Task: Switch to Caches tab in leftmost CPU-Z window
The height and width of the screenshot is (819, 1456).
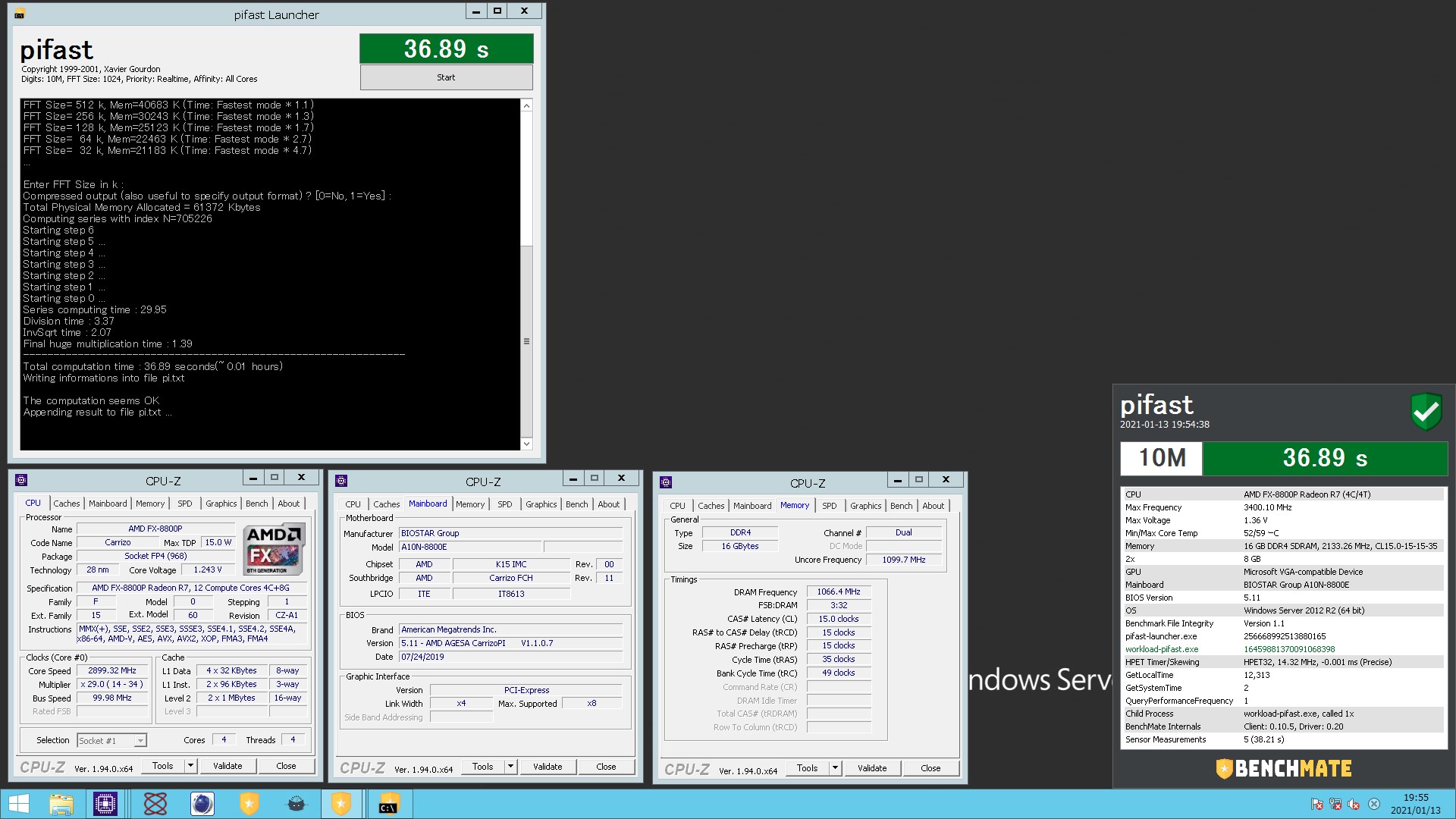Action: click(66, 504)
